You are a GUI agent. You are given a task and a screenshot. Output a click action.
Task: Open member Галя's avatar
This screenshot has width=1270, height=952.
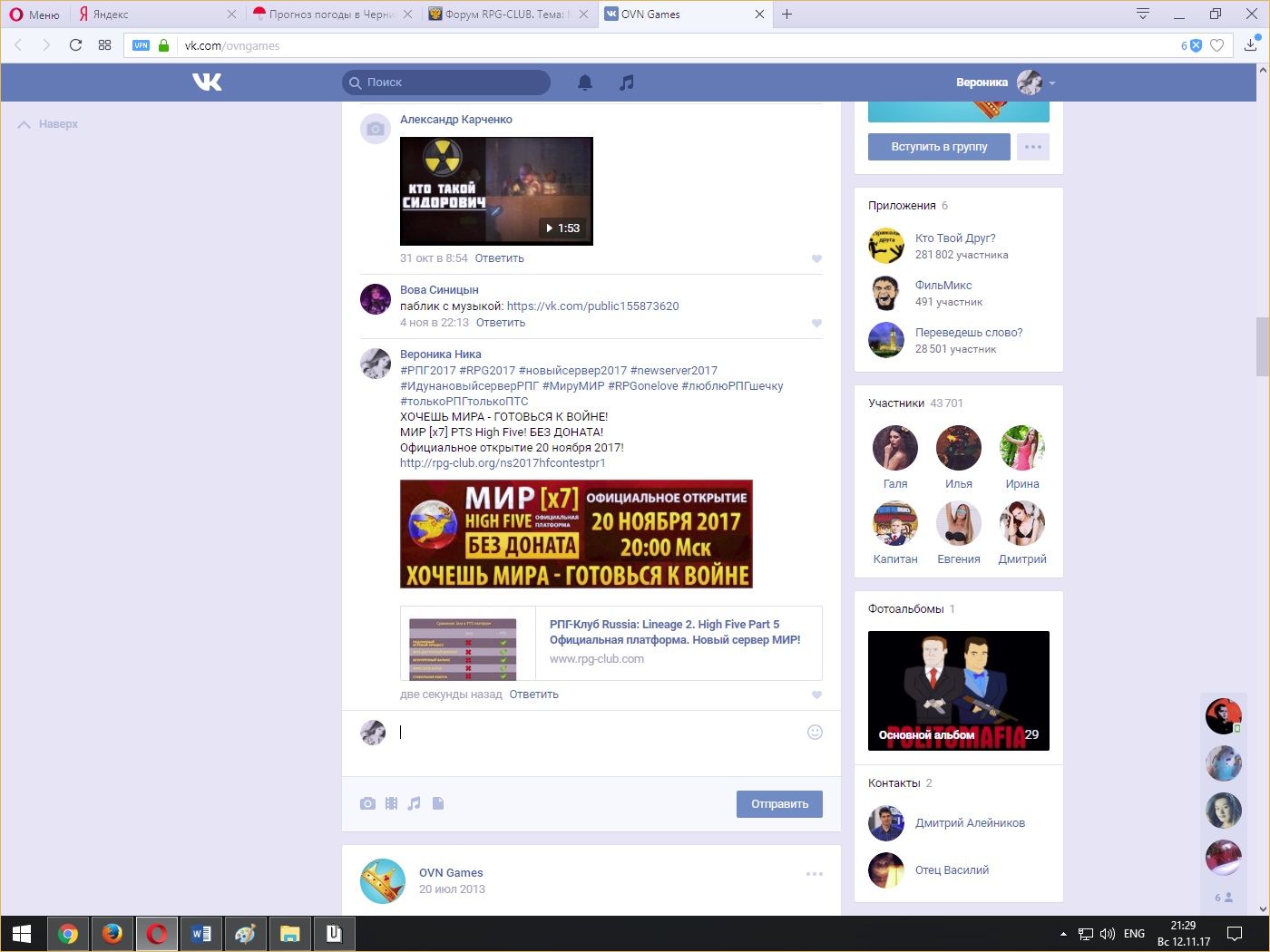(x=895, y=448)
